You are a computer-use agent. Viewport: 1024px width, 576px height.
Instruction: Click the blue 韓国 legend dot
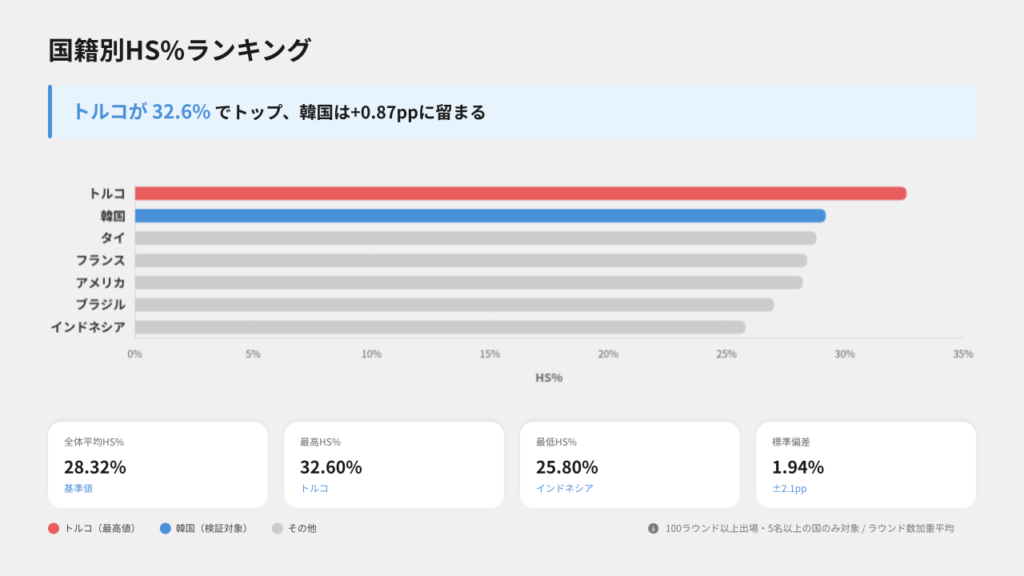[x=165, y=528]
